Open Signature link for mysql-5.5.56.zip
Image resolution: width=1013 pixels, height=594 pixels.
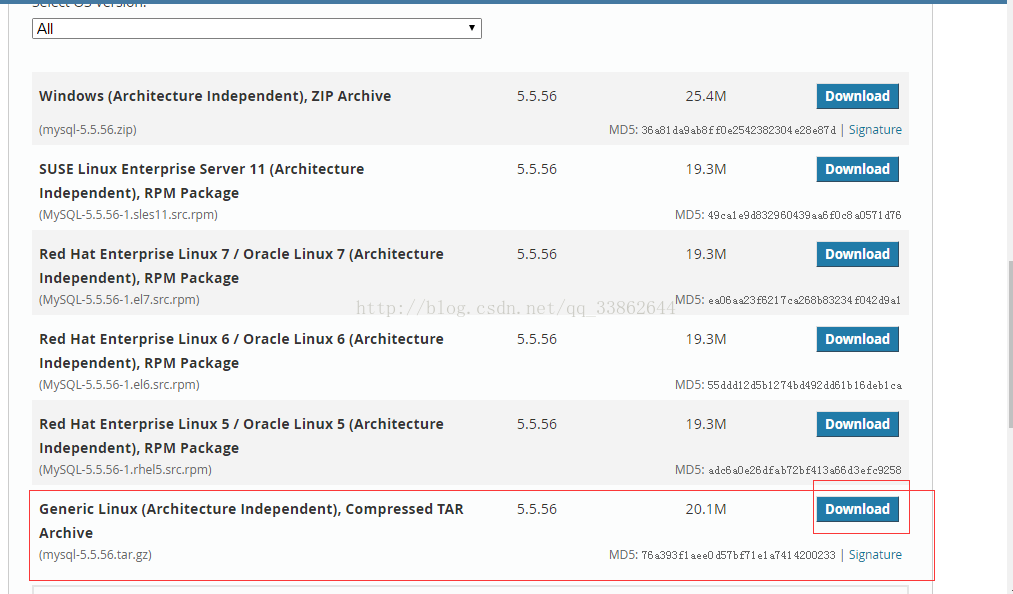(x=875, y=130)
